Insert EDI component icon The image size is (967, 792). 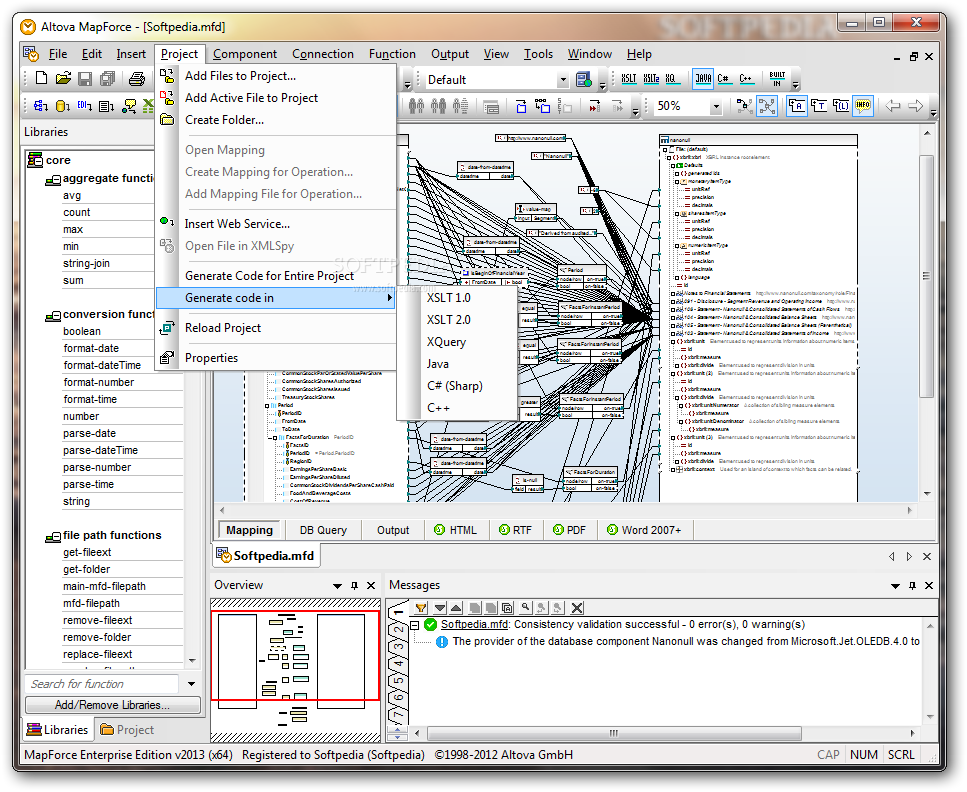click(x=84, y=106)
